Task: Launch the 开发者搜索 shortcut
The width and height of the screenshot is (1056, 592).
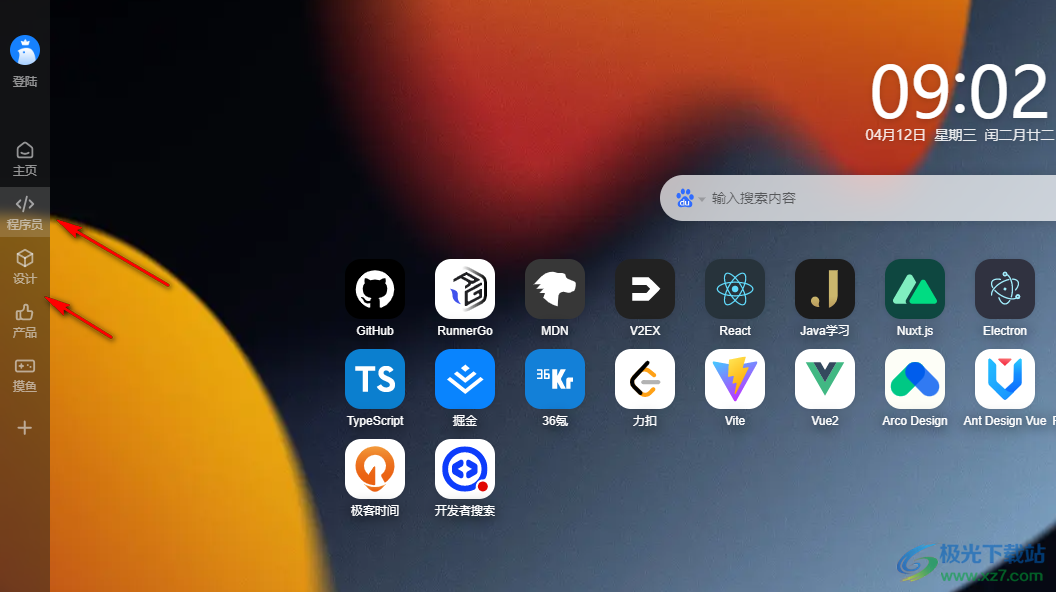Action: point(465,469)
